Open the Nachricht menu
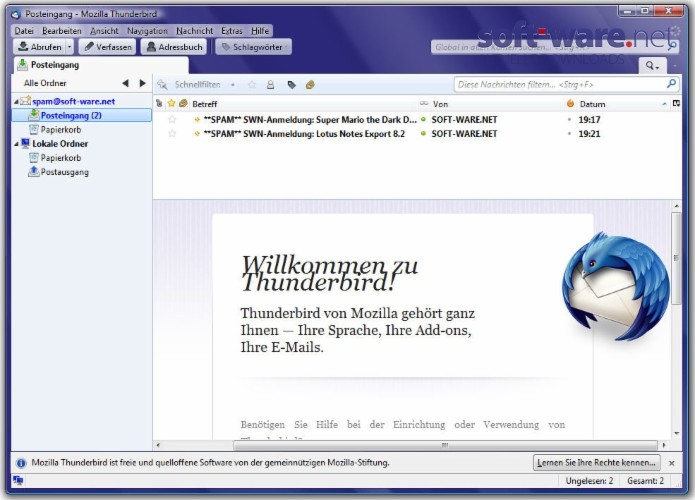Screen dimensions: 695x500 pyautogui.click(x=195, y=31)
